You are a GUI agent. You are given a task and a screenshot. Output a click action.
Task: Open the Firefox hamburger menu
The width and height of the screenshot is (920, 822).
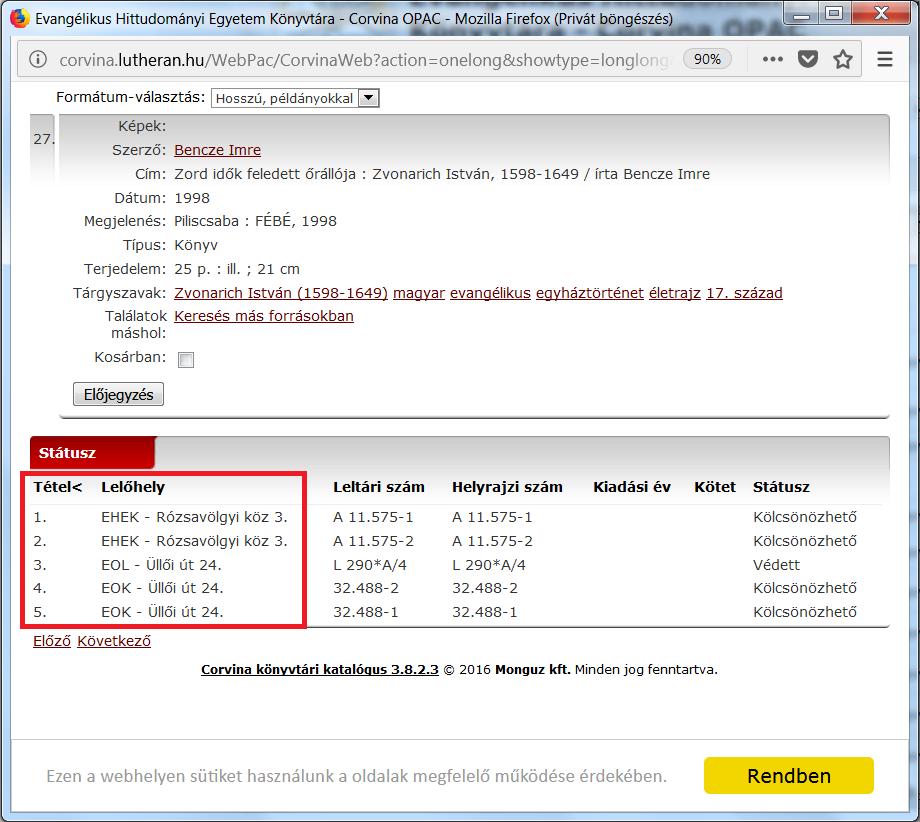coord(885,59)
